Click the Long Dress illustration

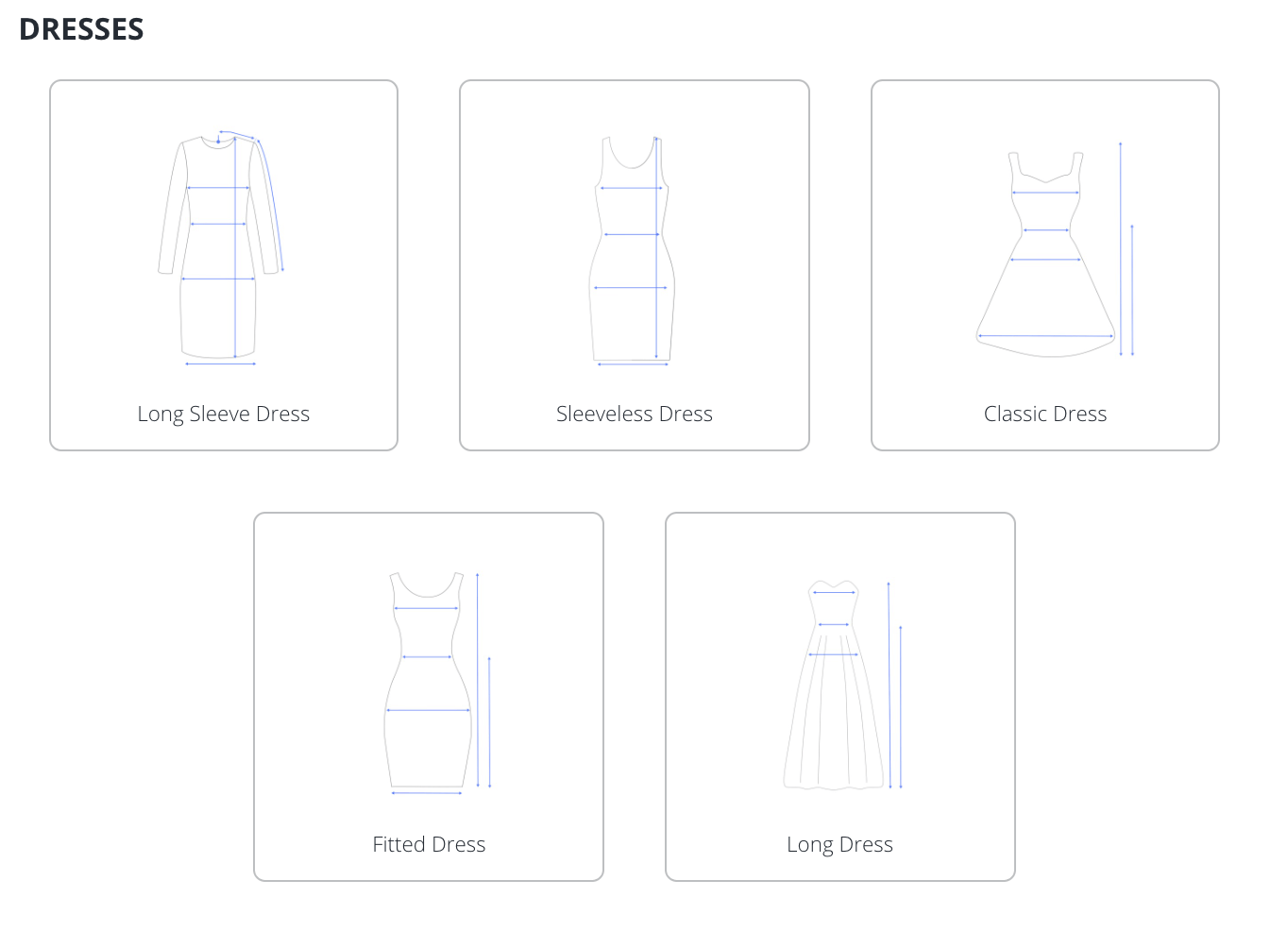[843, 686]
